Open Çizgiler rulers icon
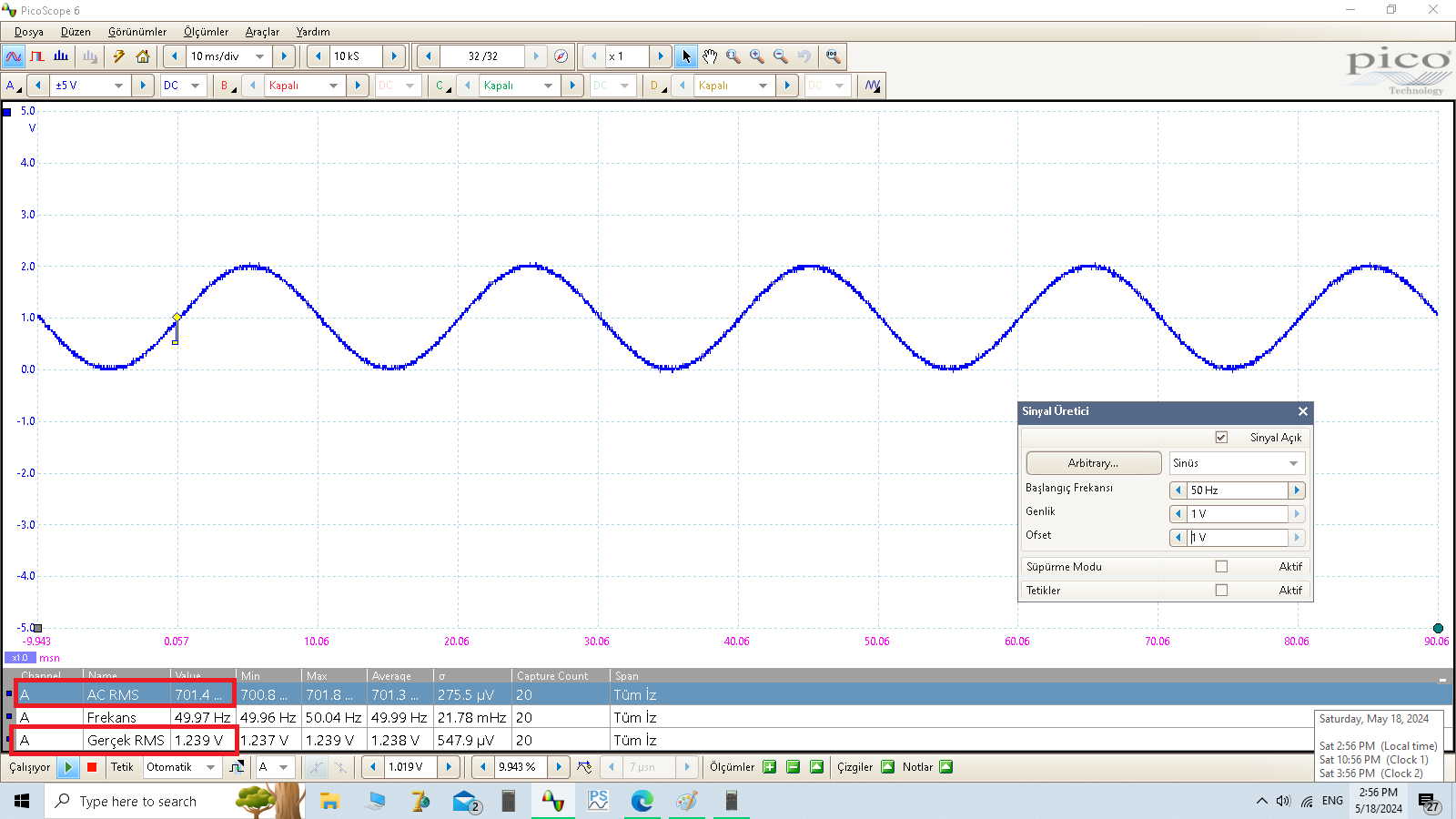This screenshot has height=819, width=1456. pyautogui.click(x=888, y=767)
